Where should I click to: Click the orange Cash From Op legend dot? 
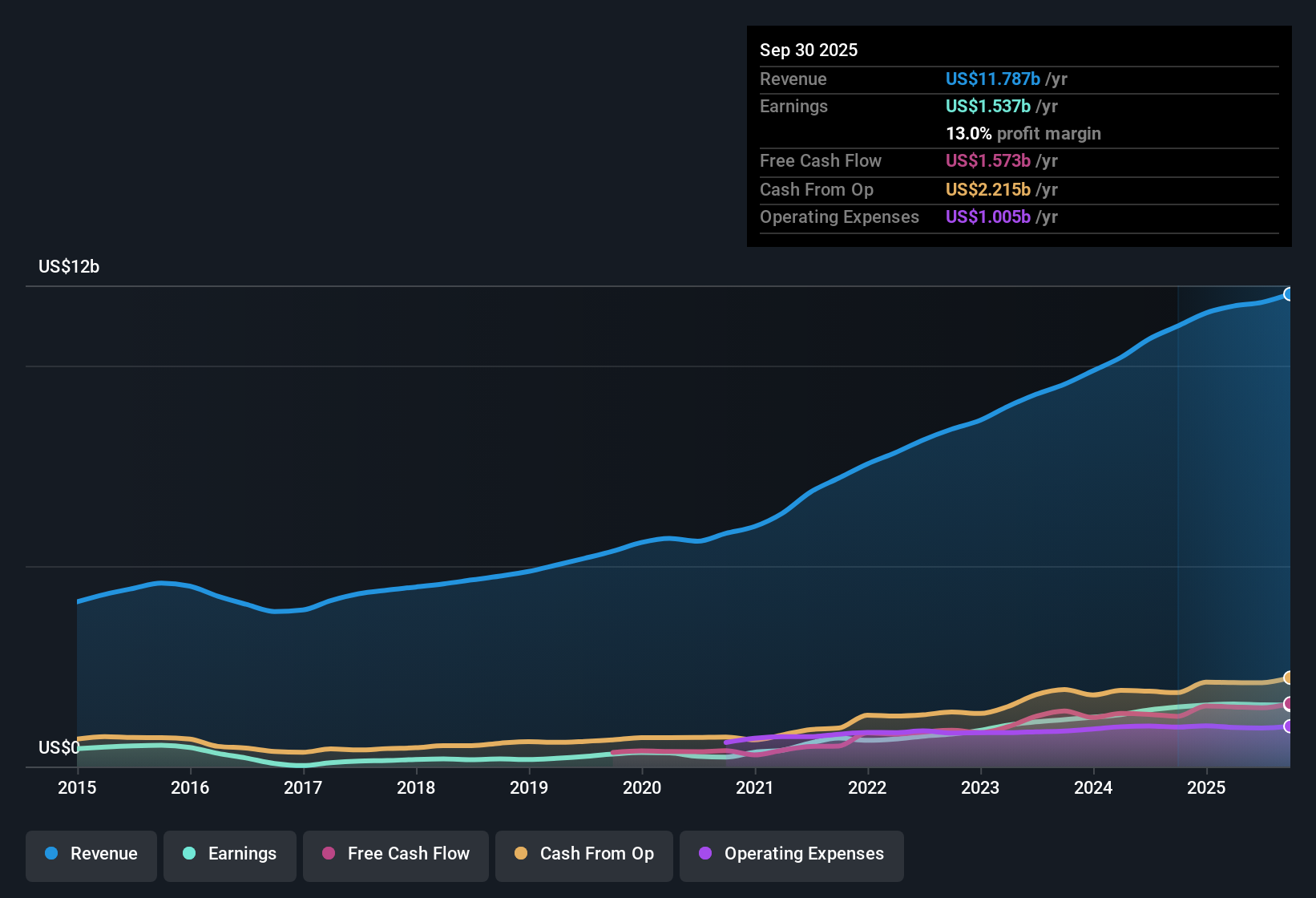pos(520,854)
